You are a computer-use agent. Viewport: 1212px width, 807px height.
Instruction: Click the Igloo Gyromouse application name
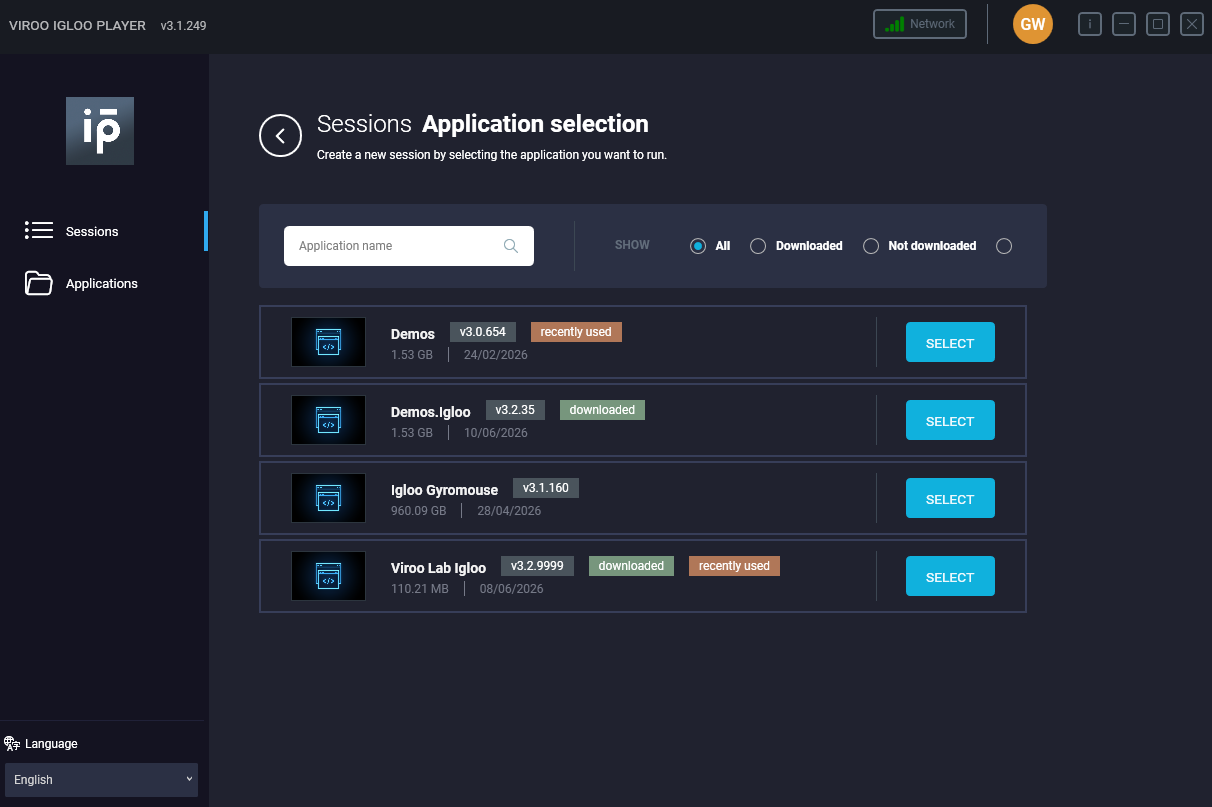[x=444, y=490]
